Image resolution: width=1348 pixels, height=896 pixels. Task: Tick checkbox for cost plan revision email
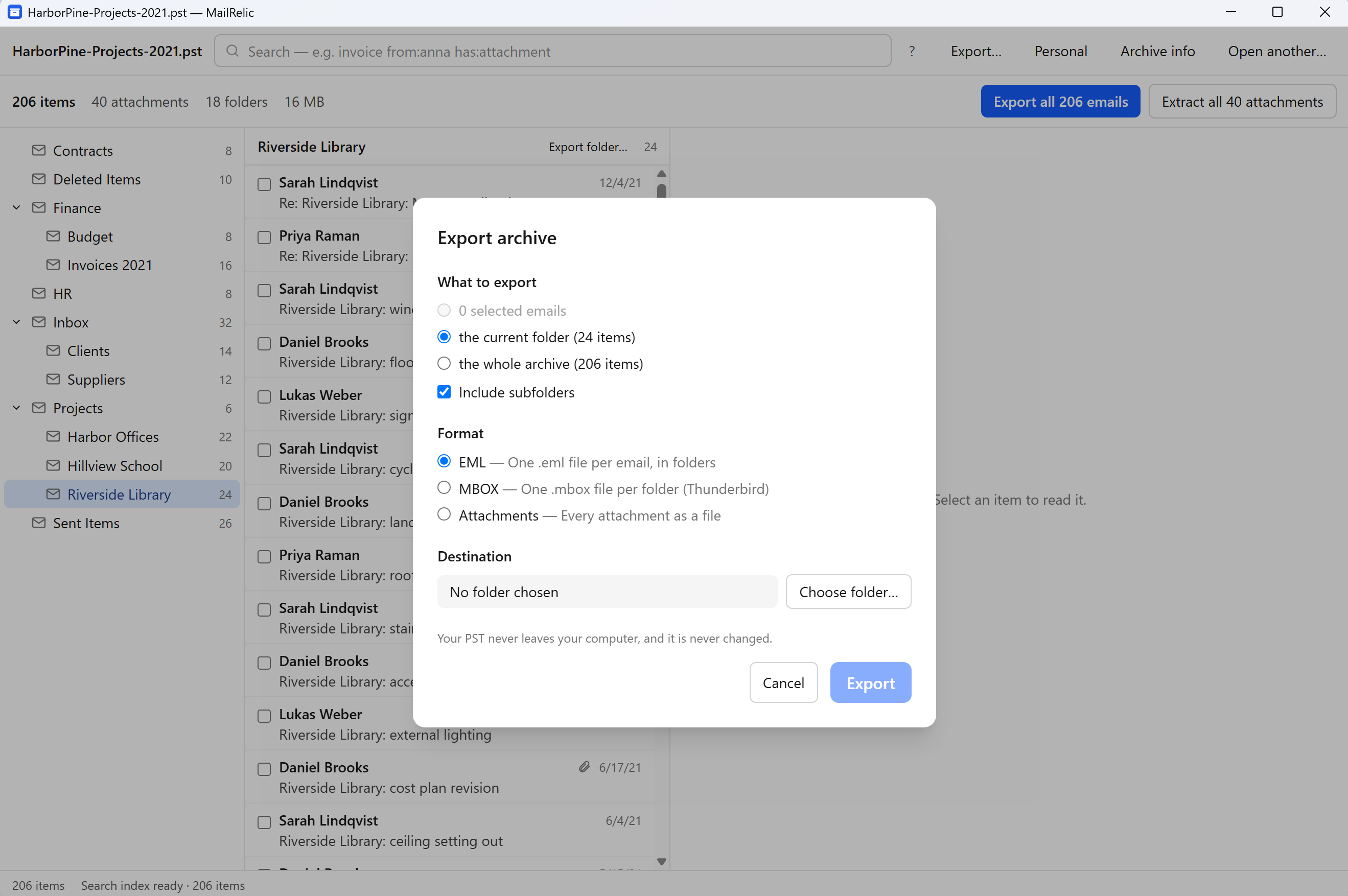[264, 769]
